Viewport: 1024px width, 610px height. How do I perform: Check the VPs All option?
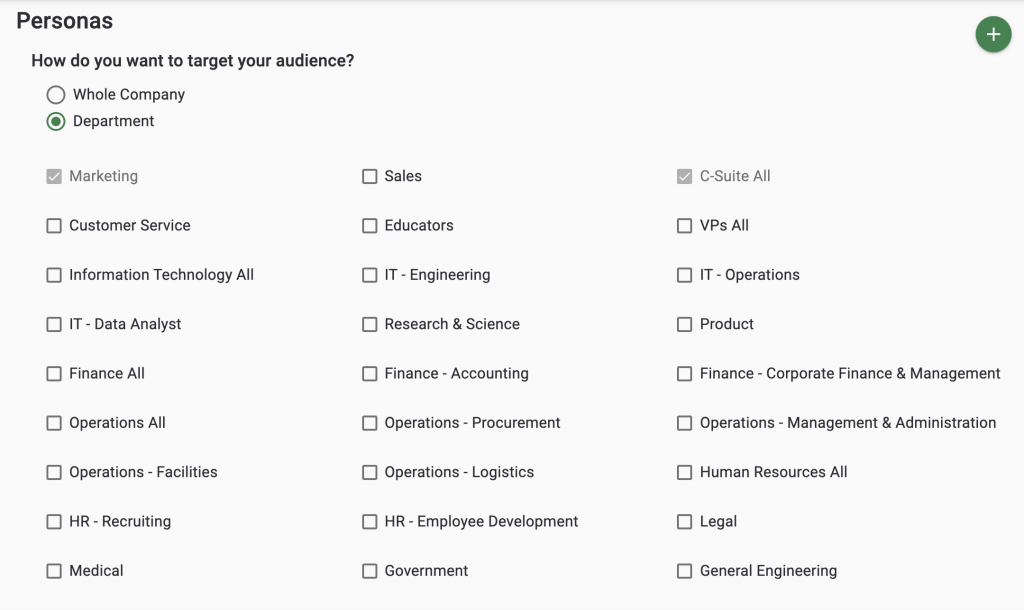pyautogui.click(x=684, y=226)
